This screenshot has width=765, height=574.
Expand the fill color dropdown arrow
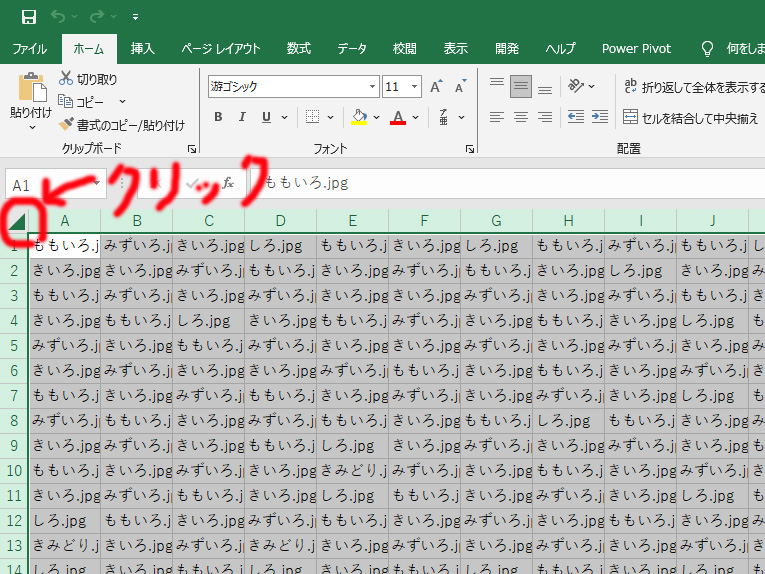tap(377, 118)
